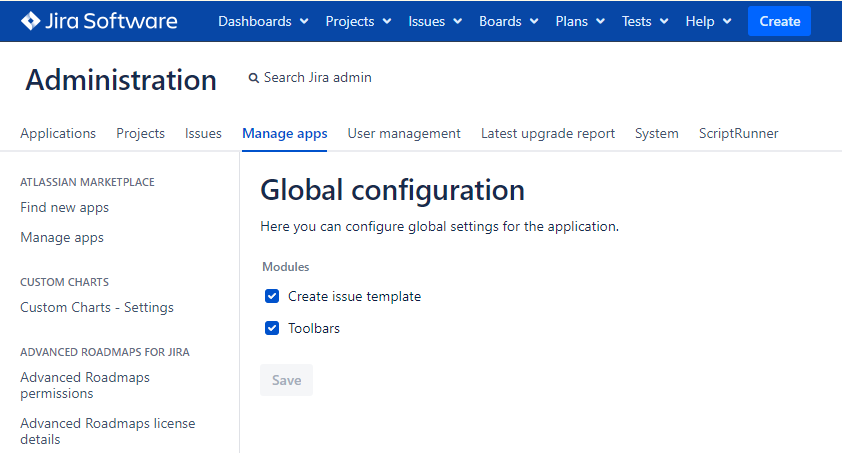Select the System administration tab
This screenshot has height=453, width=842.
point(656,133)
